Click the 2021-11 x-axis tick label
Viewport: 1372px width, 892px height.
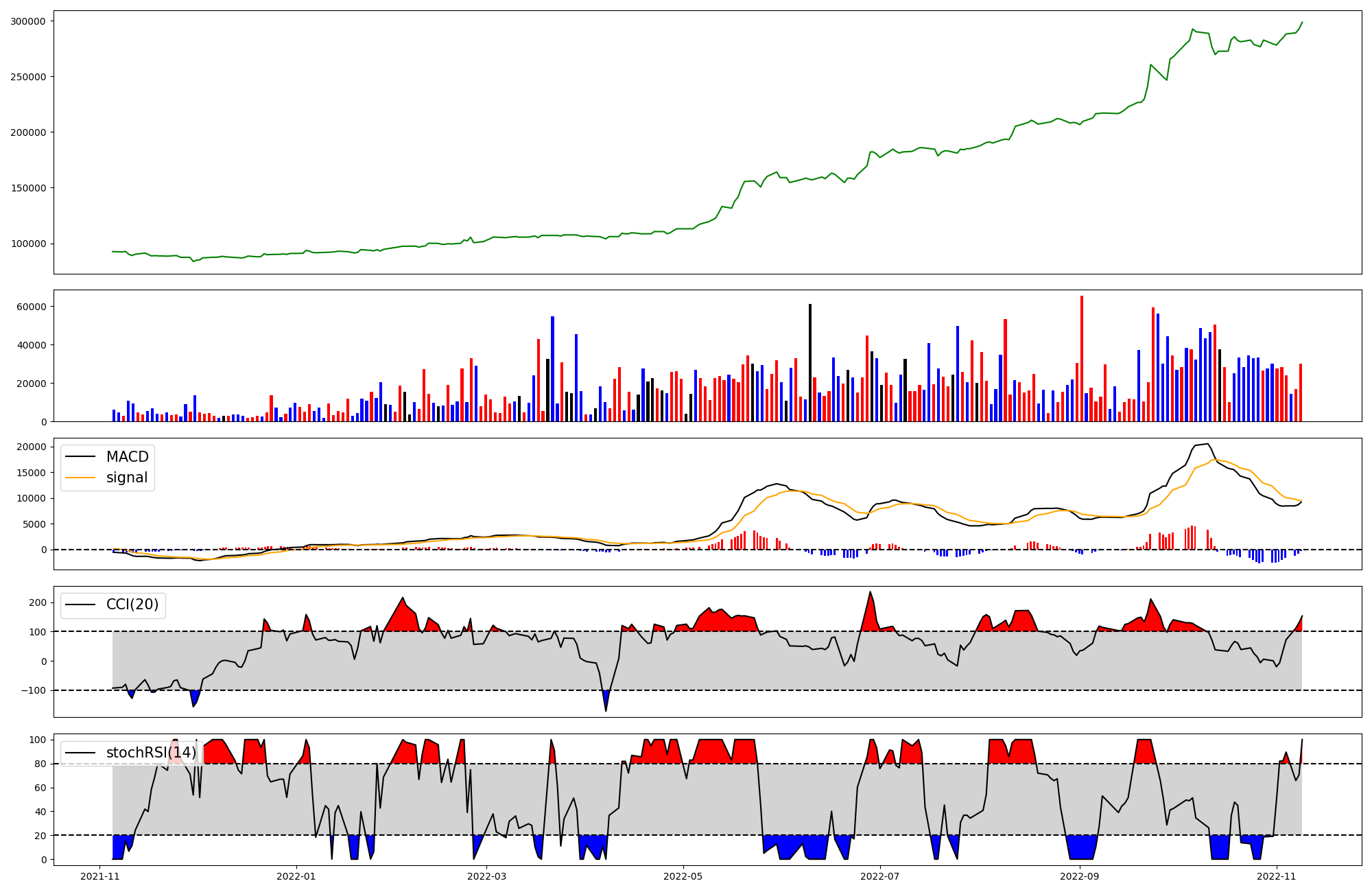(x=100, y=876)
